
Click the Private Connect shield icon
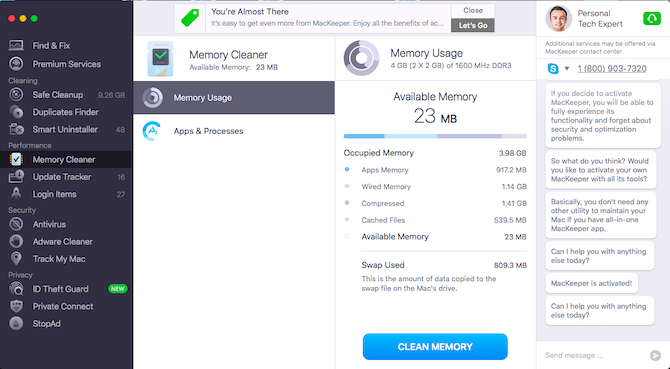[x=16, y=306]
